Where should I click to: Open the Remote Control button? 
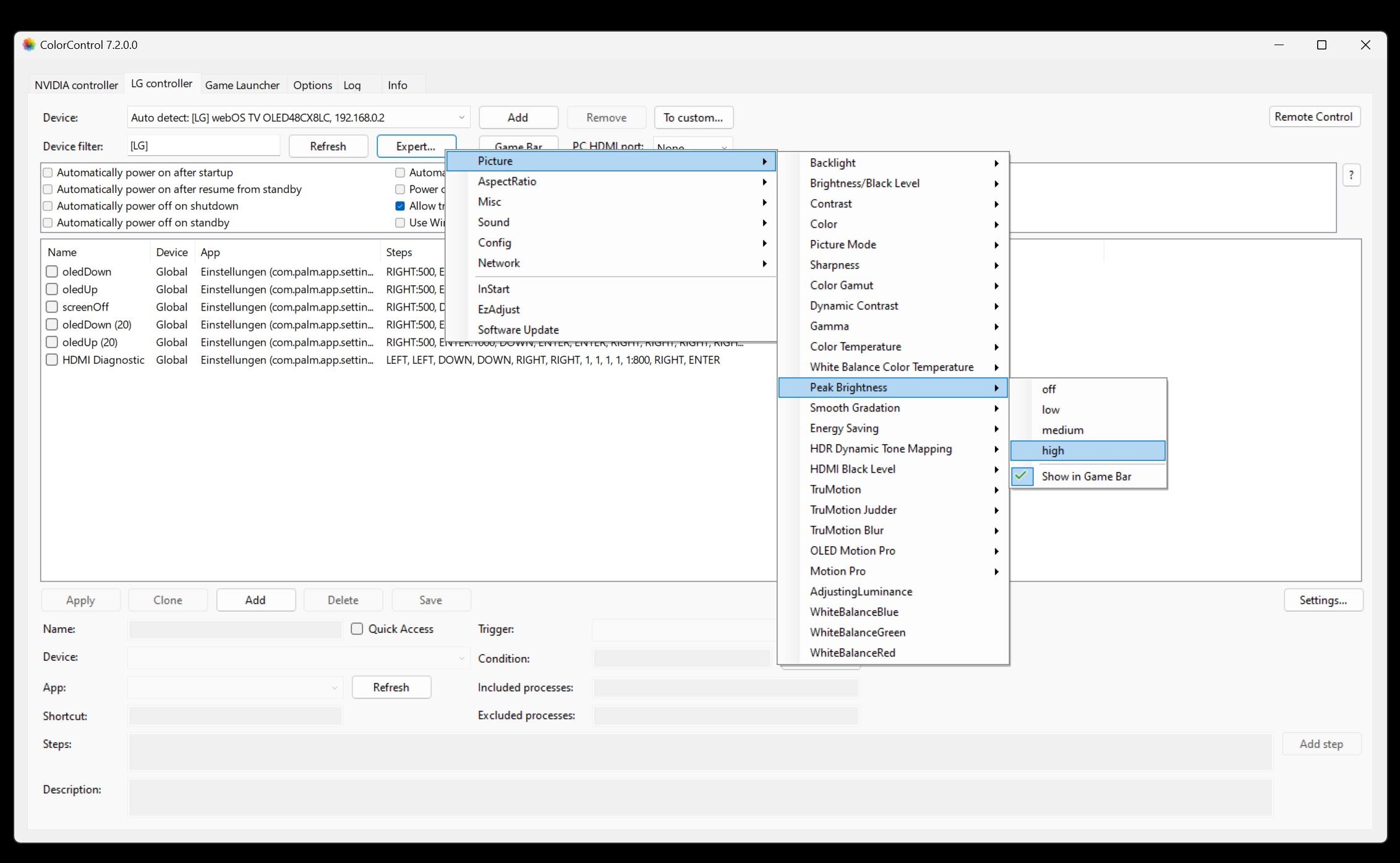pyautogui.click(x=1314, y=116)
